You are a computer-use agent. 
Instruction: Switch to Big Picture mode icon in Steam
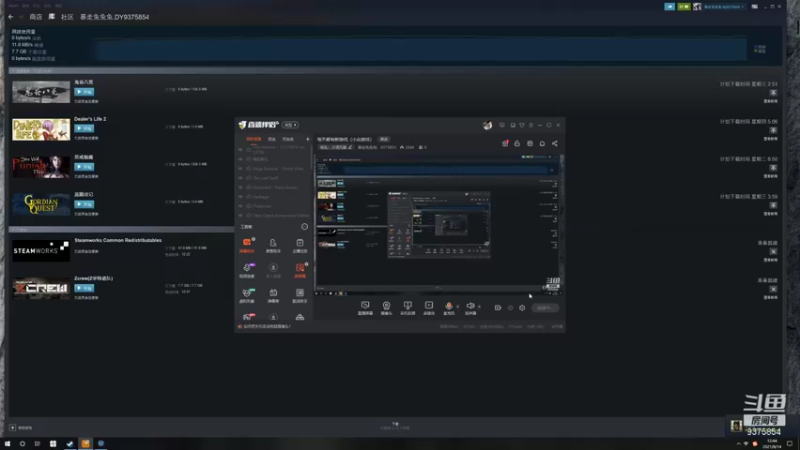coord(755,7)
